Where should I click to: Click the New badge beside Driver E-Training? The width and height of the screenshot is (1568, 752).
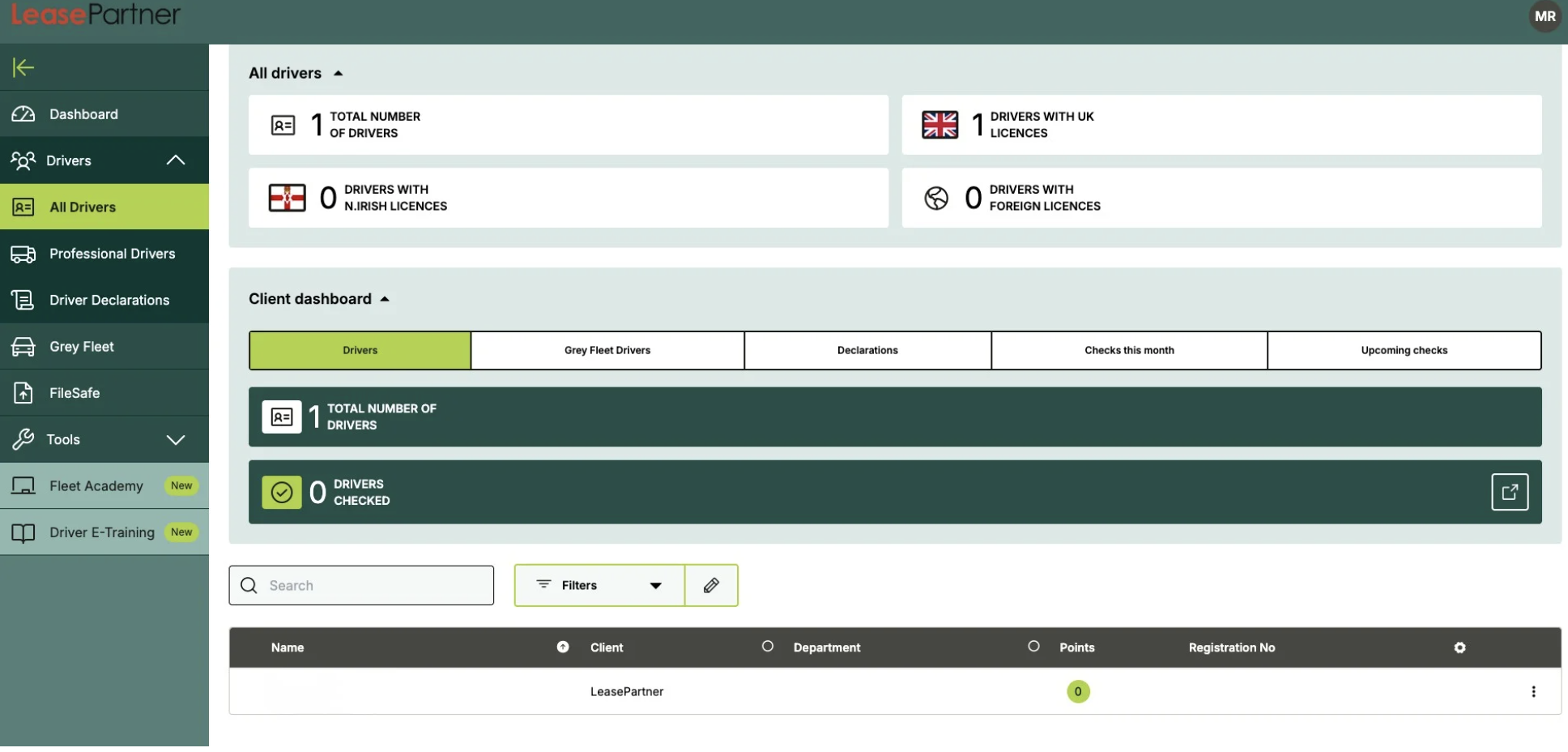181,532
